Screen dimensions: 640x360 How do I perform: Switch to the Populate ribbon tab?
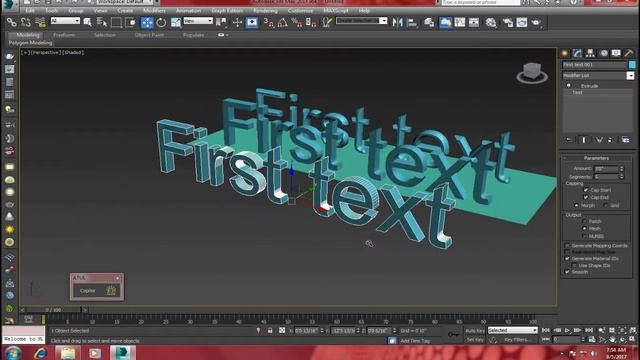point(193,35)
